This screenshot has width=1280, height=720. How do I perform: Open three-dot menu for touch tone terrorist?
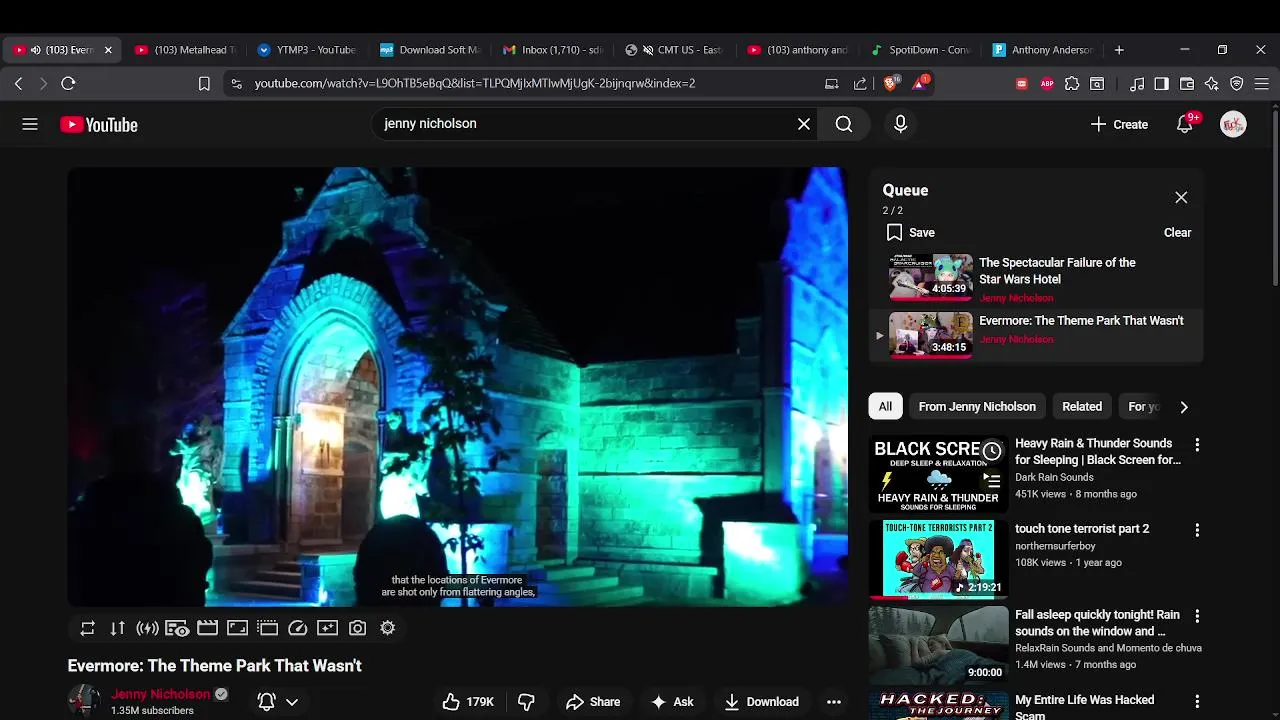coord(1197,530)
